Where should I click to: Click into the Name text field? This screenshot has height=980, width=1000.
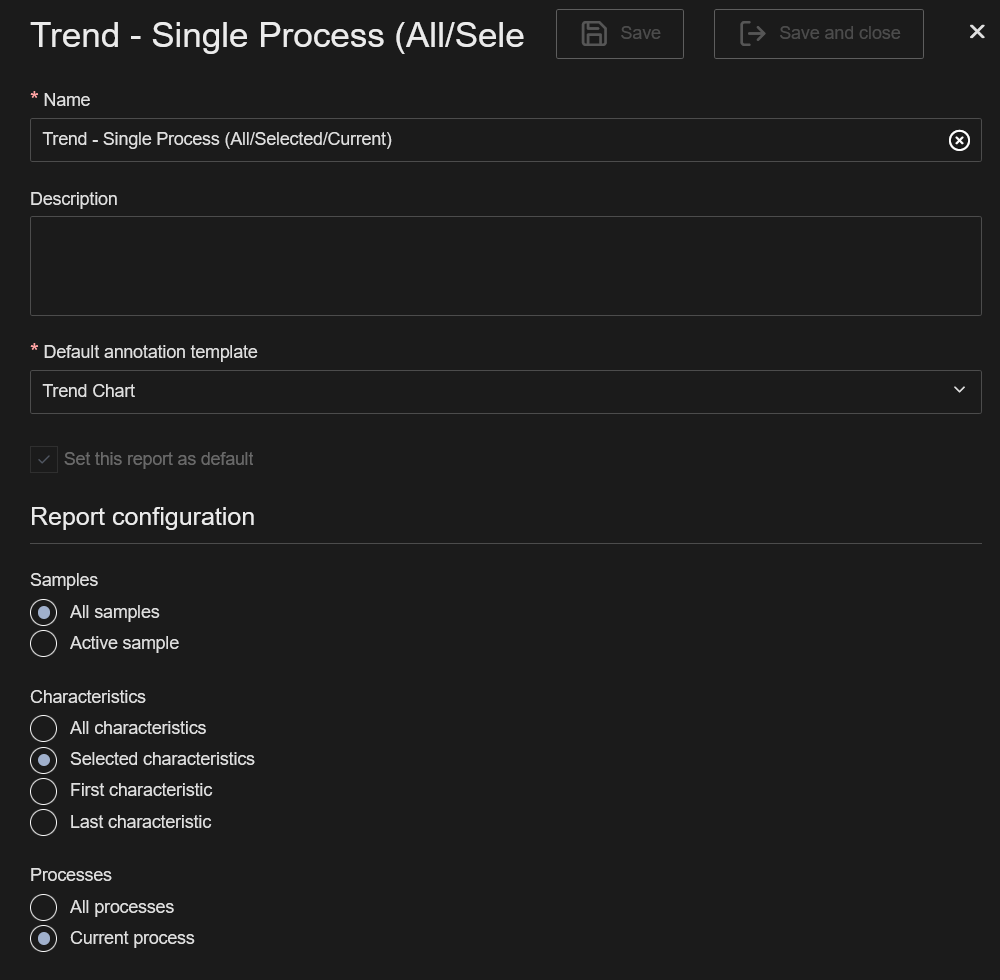click(480, 140)
